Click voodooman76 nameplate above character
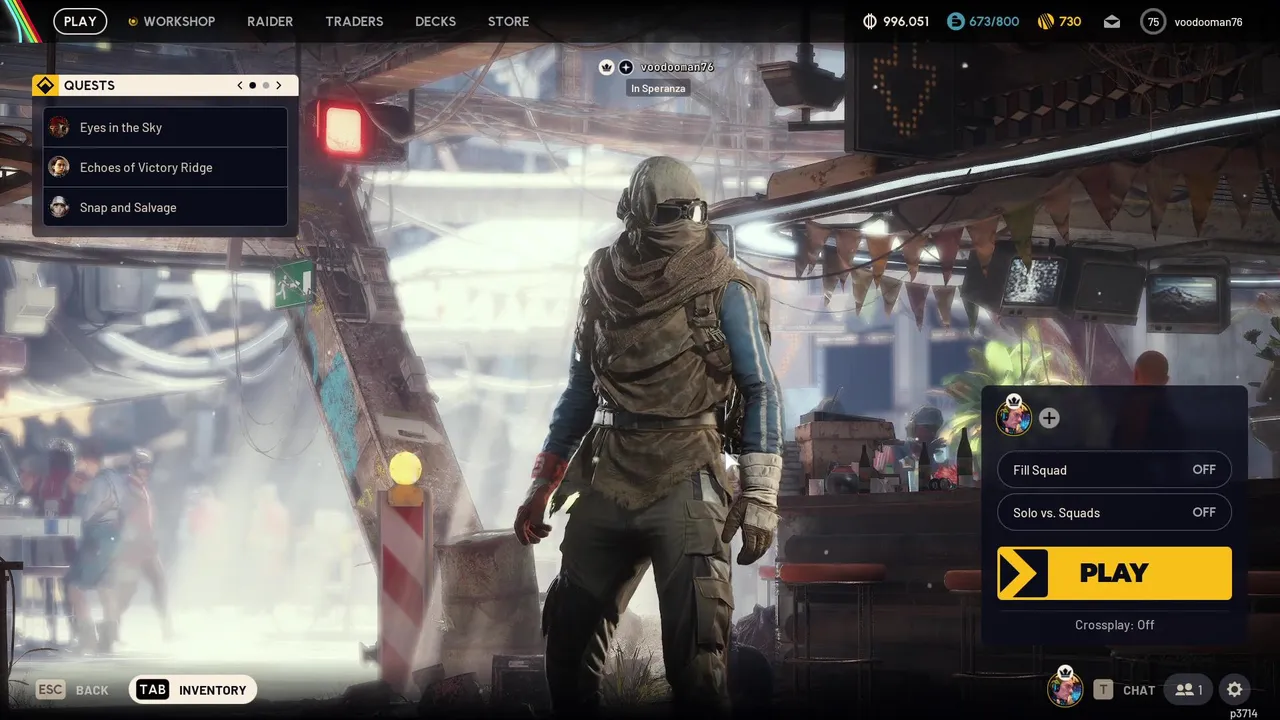Screen dimensions: 1280x720 [677, 67]
